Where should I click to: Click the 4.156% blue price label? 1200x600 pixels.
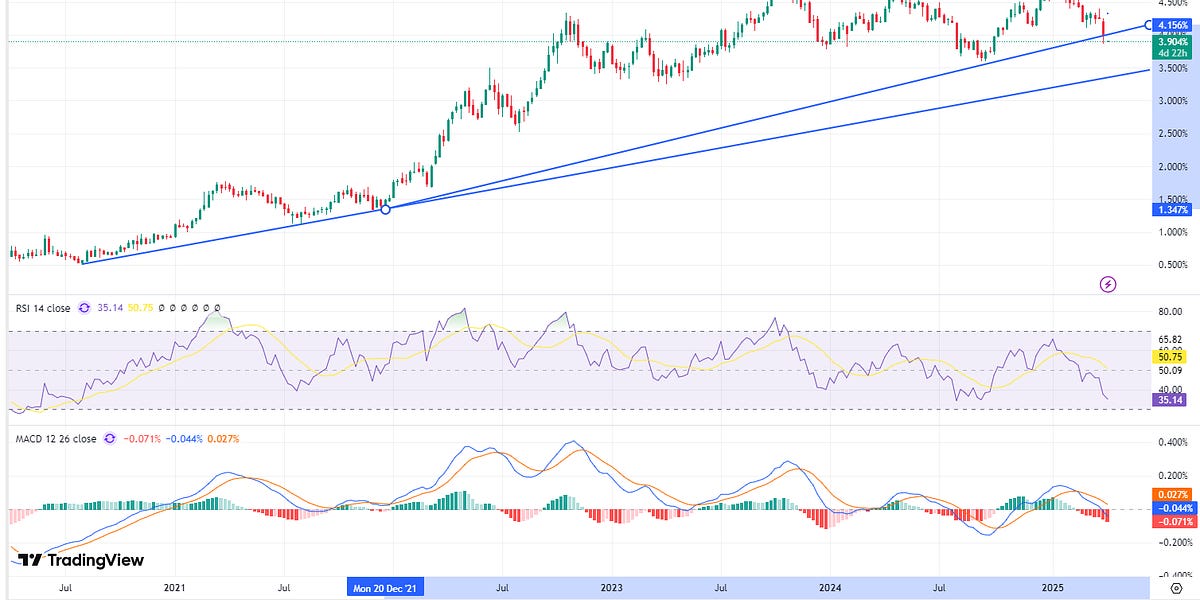point(1171,25)
